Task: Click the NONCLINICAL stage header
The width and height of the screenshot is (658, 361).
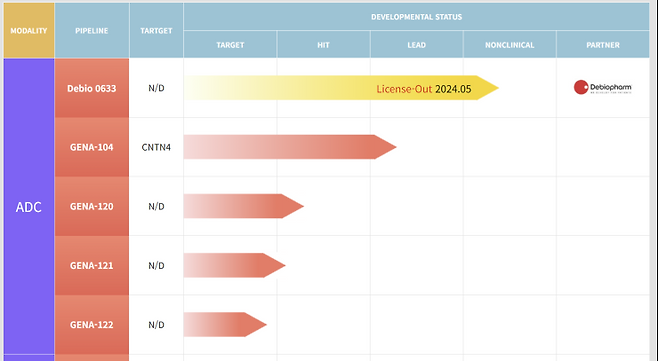Action: pyautogui.click(x=509, y=44)
